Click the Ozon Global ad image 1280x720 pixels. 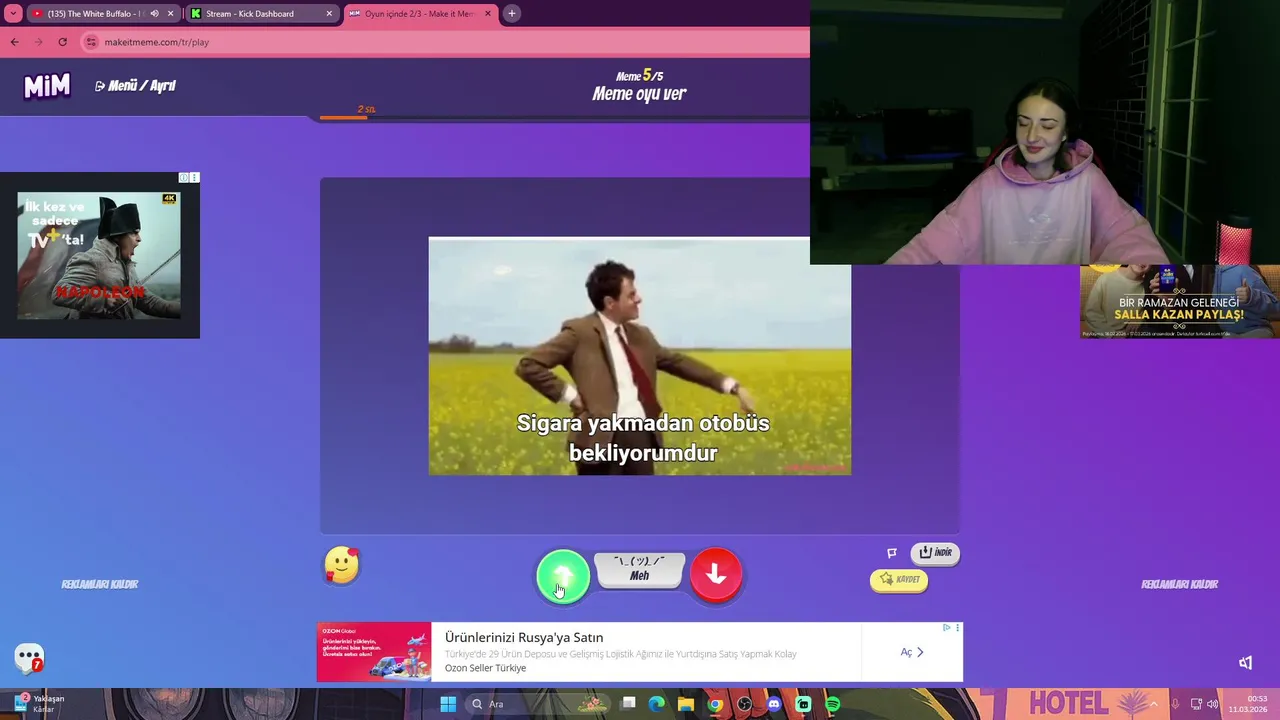[x=374, y=652]
